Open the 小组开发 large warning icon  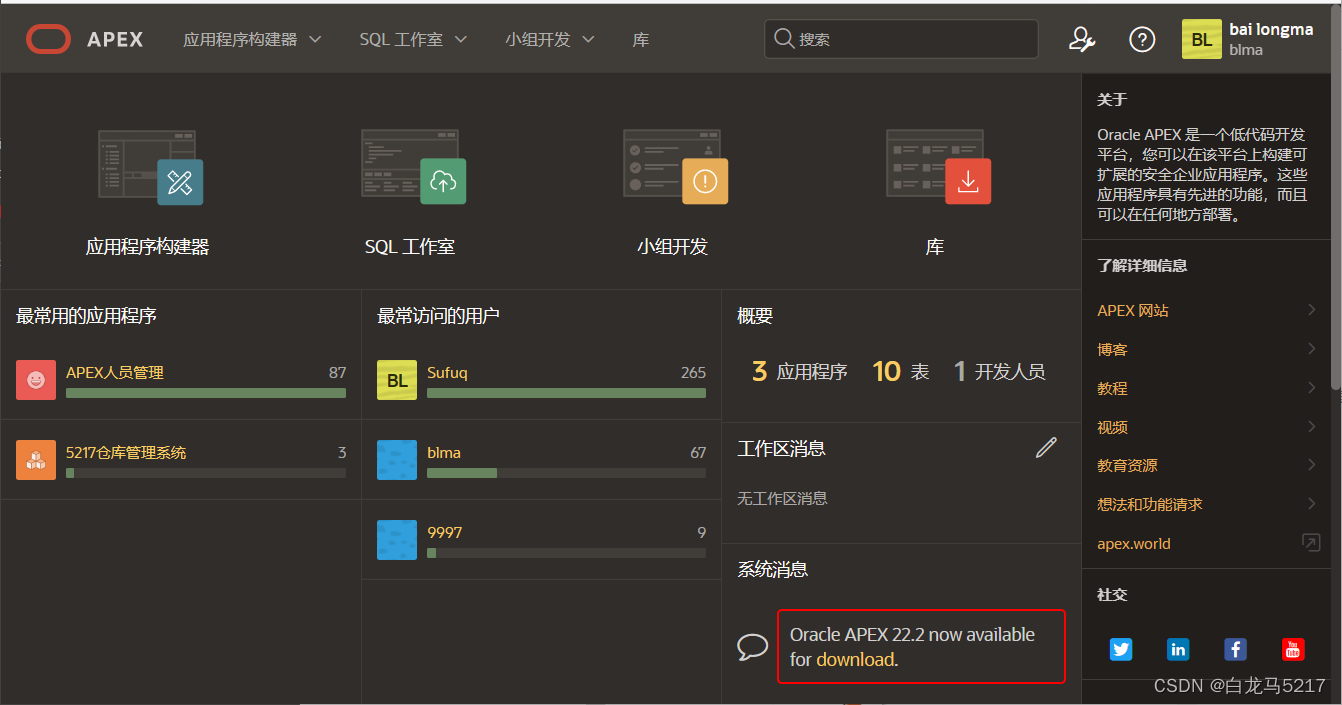pos(675,167)
